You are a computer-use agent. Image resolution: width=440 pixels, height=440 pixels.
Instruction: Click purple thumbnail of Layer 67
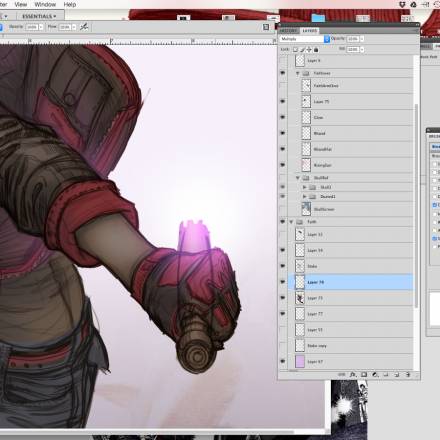[x=300, y=361]
